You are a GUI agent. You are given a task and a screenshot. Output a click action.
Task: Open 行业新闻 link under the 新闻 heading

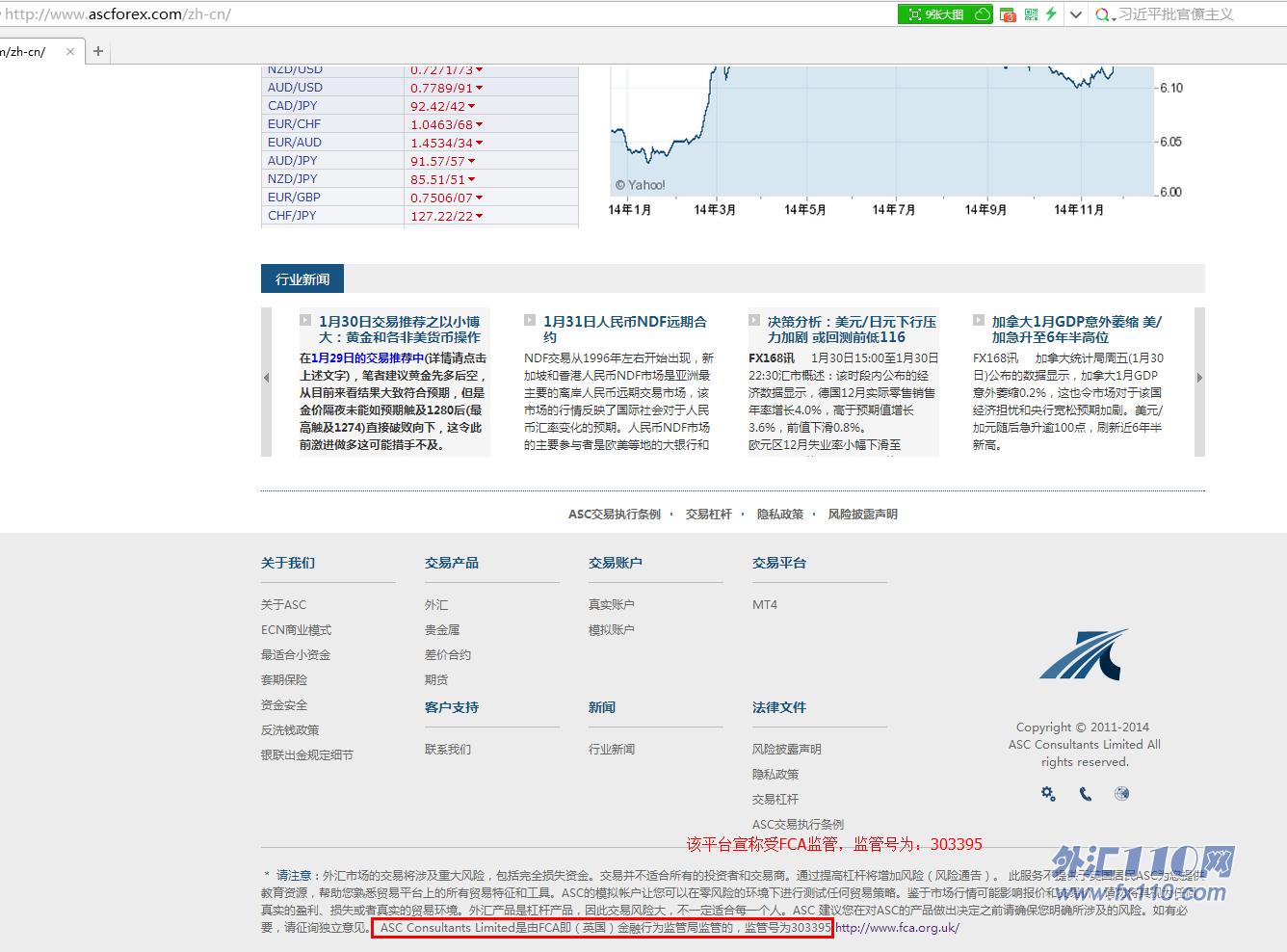(x=612, y=750)
